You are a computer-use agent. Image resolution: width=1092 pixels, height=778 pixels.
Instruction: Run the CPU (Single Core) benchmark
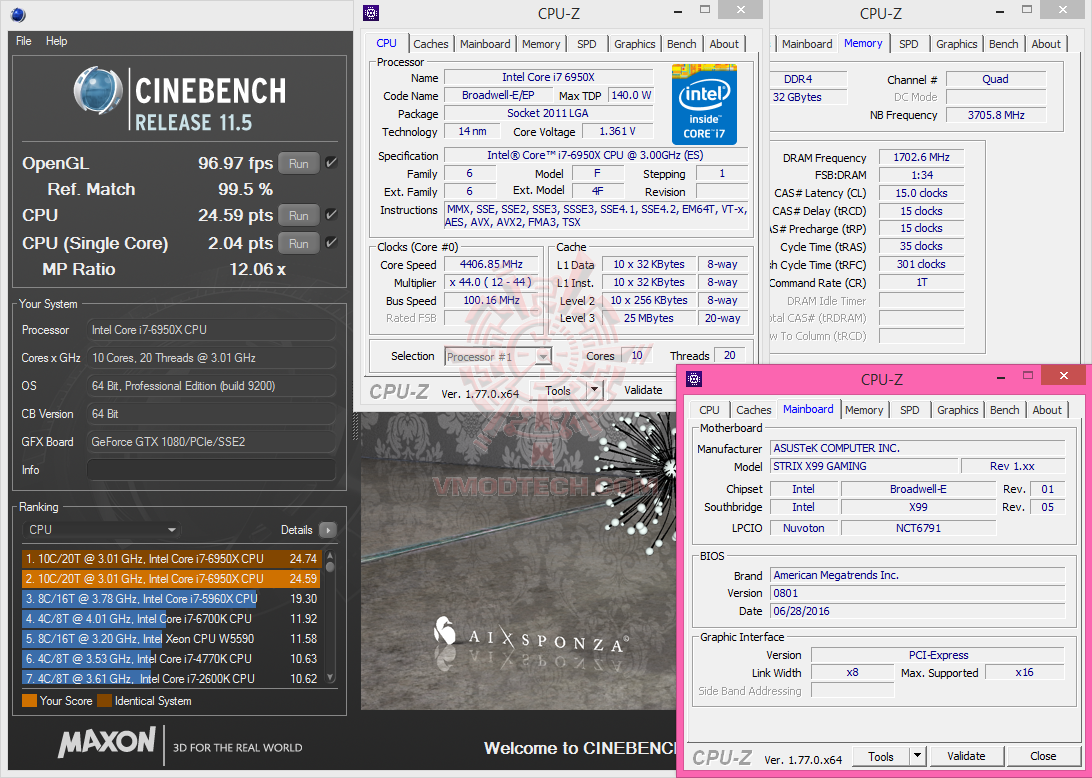click(x=299, y=244)
